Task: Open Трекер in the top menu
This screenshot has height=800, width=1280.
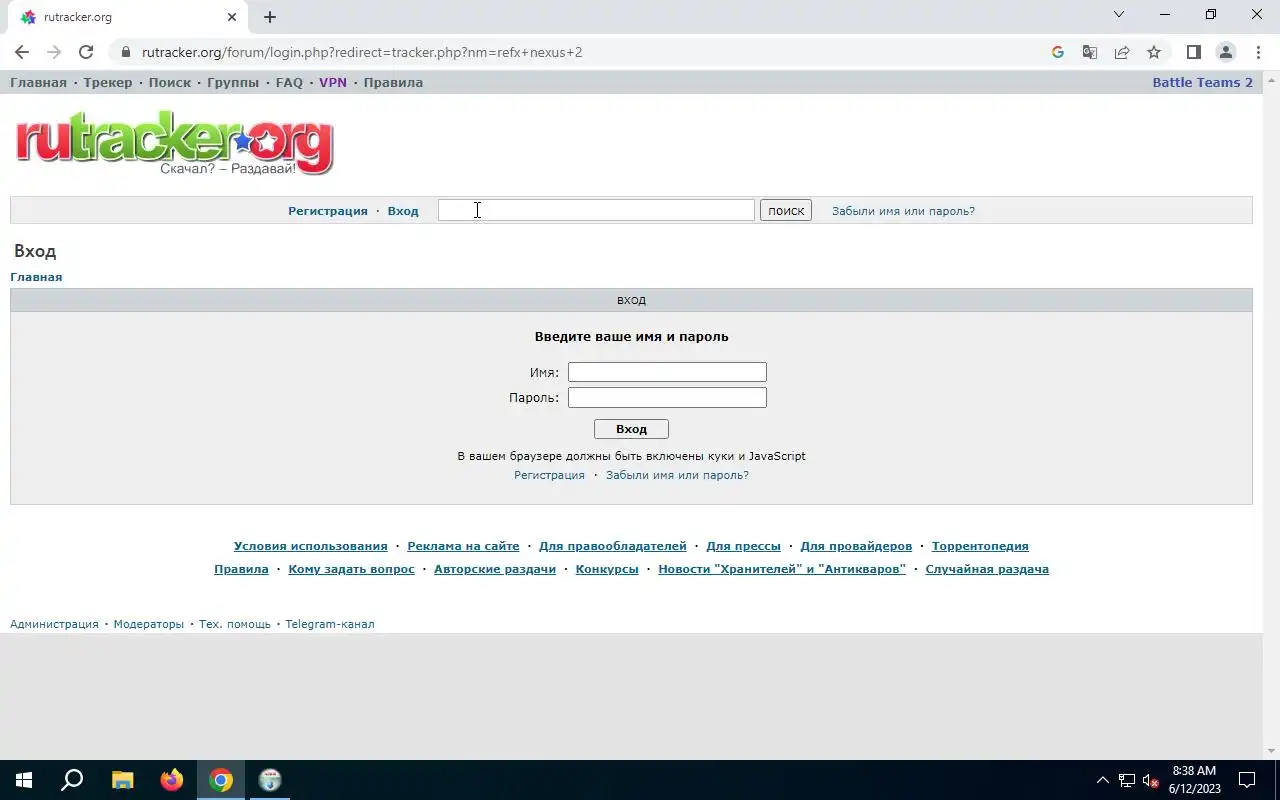Action: [108, 82]
